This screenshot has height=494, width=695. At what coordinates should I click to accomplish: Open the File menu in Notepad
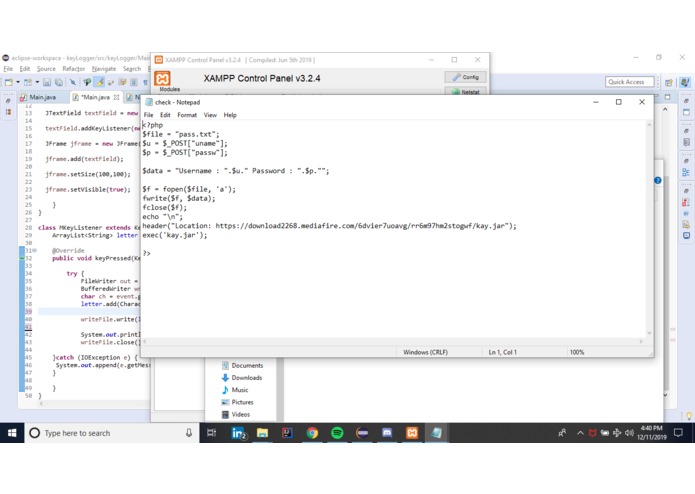pyautogui.click(x=148, y=115)
